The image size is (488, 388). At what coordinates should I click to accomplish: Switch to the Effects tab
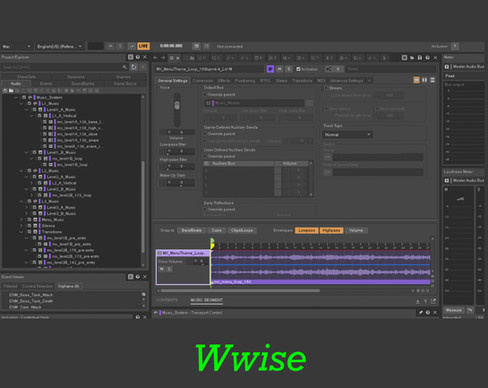tap(224, 81)
